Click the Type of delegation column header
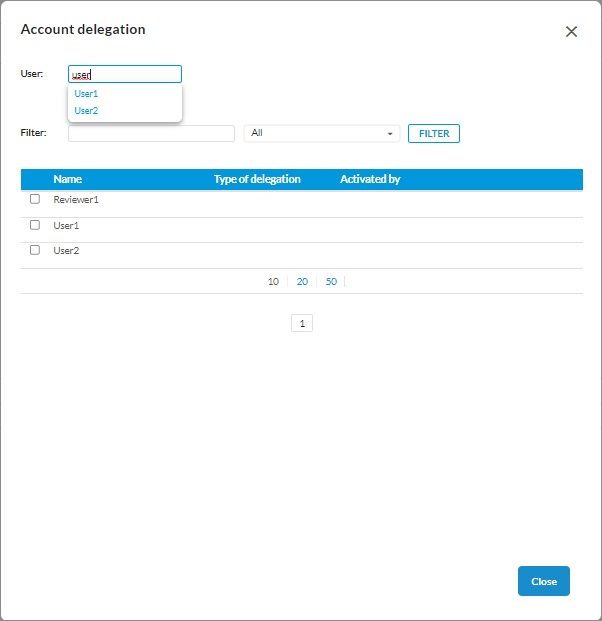This screenshot has height=621, width=602. coord(257,179)
